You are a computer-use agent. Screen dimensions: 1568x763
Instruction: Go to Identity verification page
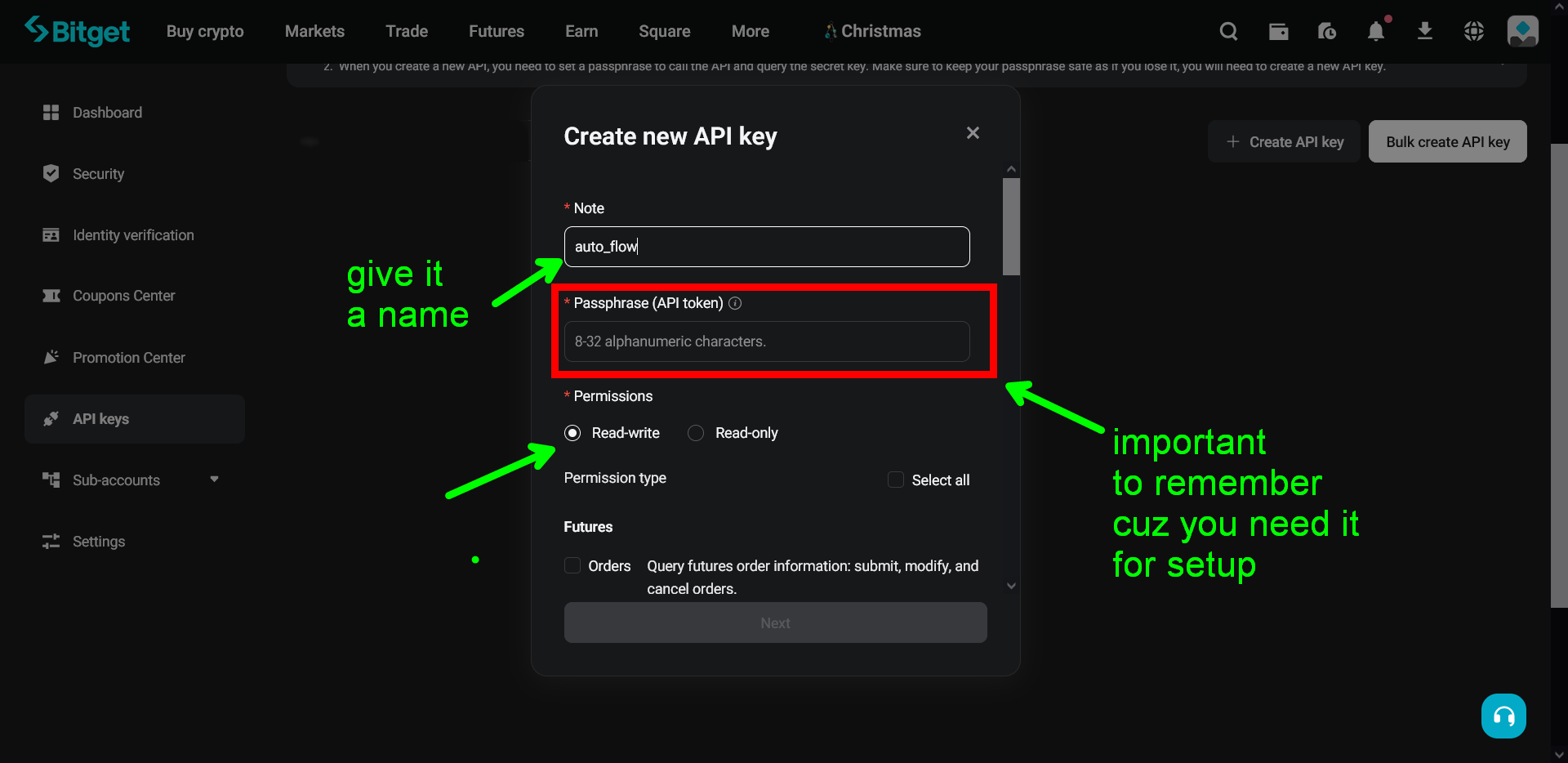coord(133,235)
